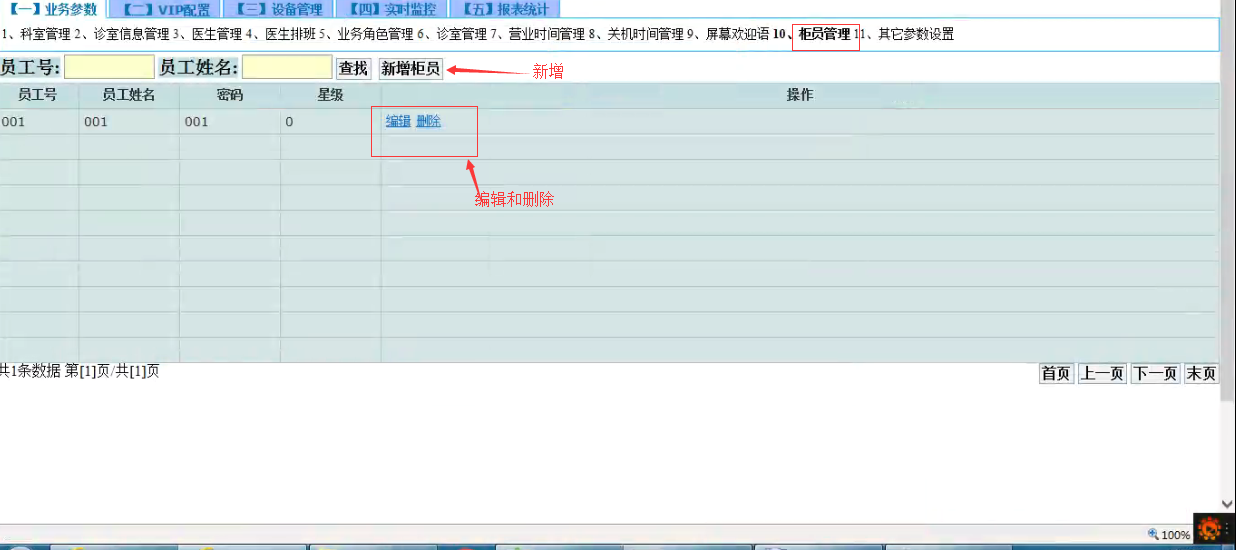The height and width of the screenshot is (550, 1236).
Task: Click the 删除 link for employee 001
Action: coord(428,121)
